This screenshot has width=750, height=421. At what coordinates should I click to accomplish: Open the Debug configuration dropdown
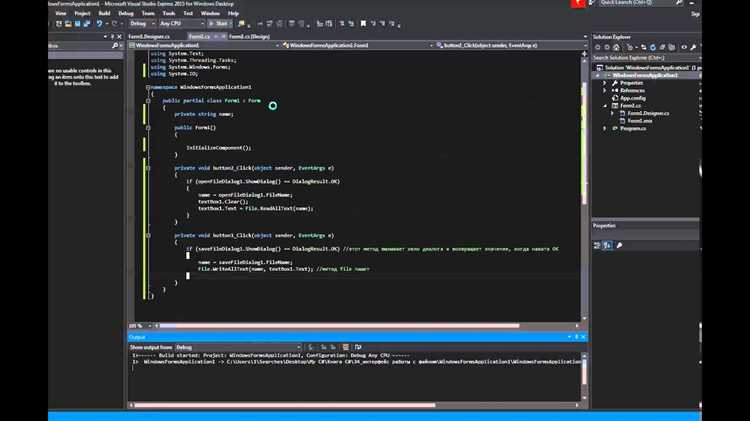[143, 23]
